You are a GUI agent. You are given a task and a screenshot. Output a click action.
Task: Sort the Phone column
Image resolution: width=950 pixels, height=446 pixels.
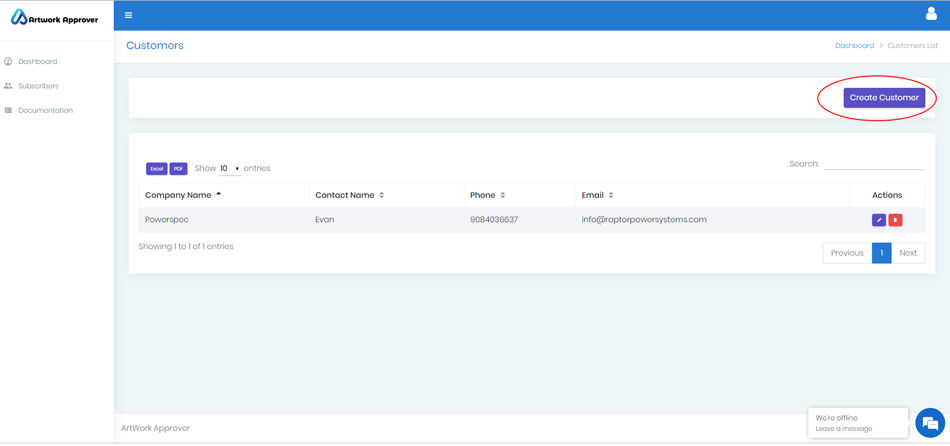[x=503, y=195]
